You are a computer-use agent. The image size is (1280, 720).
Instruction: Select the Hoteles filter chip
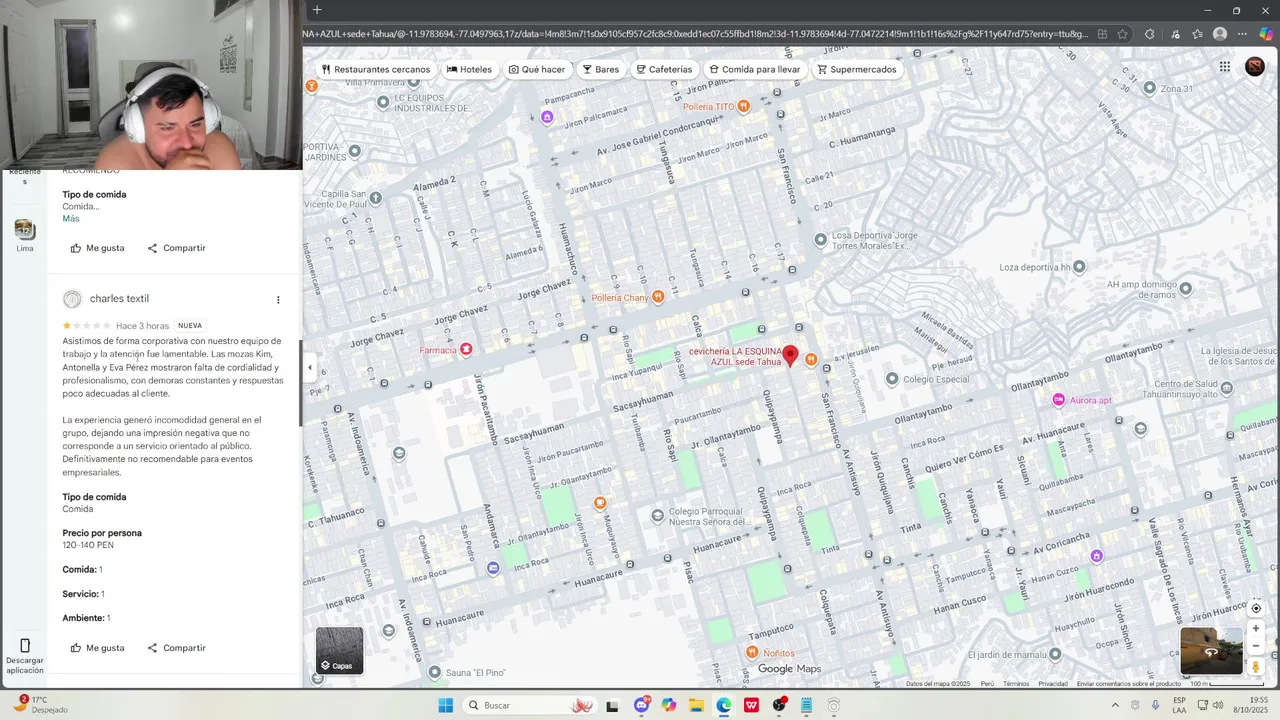click(x=469, y=70)
